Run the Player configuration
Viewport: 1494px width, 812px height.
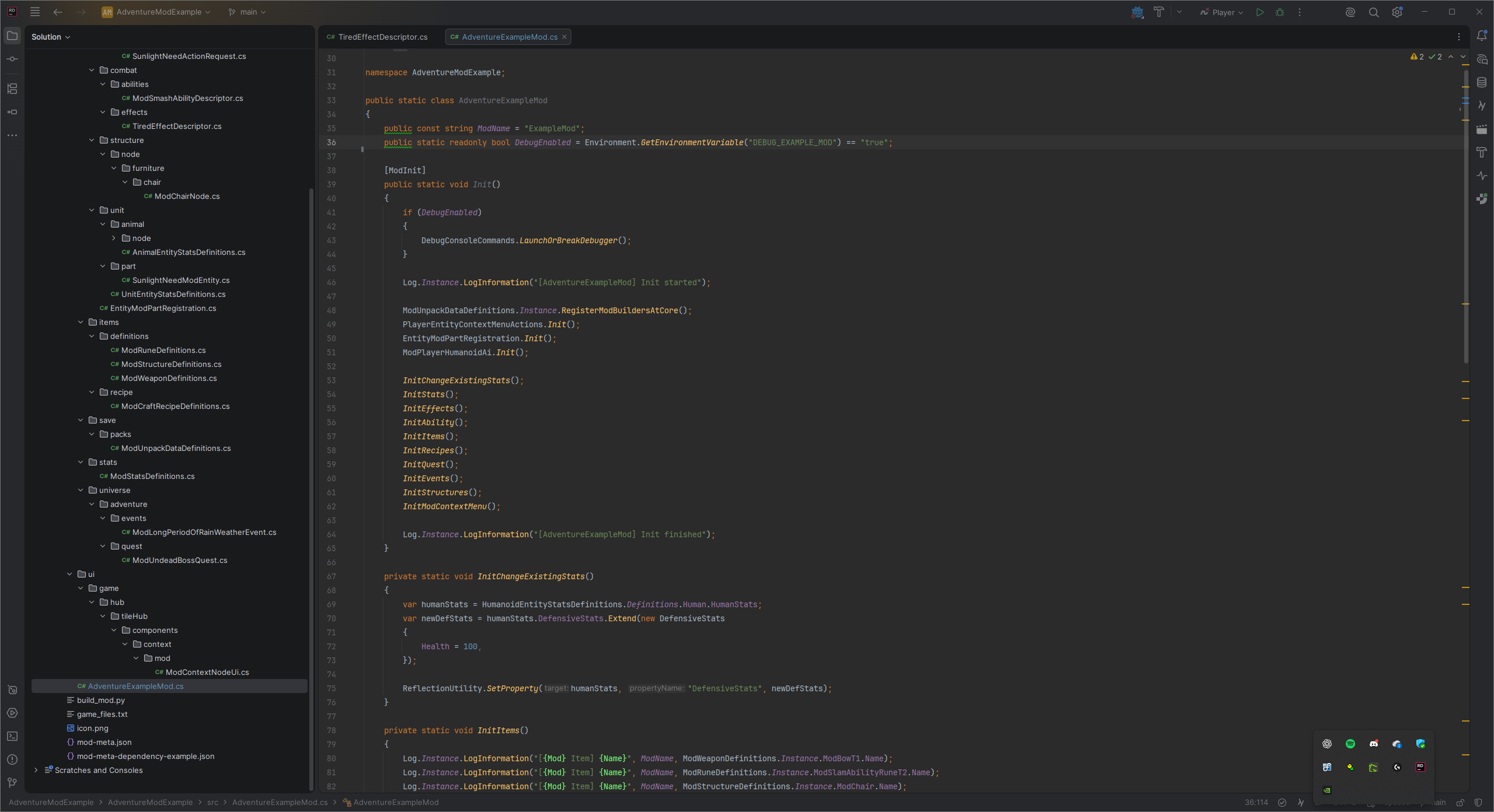1260,12
